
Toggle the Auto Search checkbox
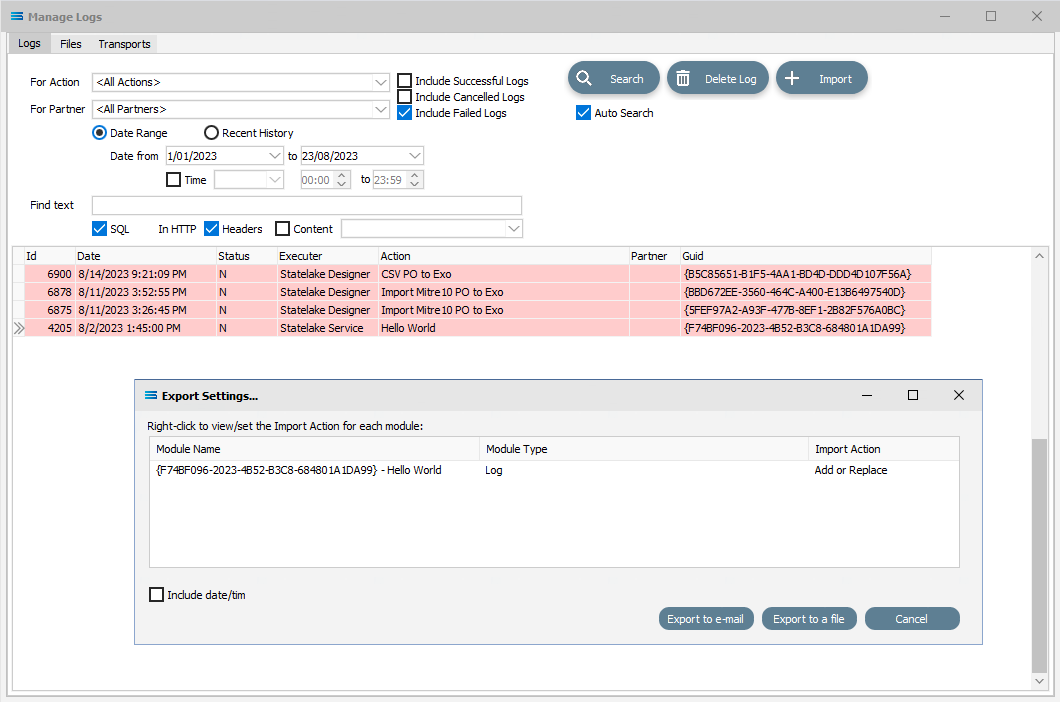[583, 113]
